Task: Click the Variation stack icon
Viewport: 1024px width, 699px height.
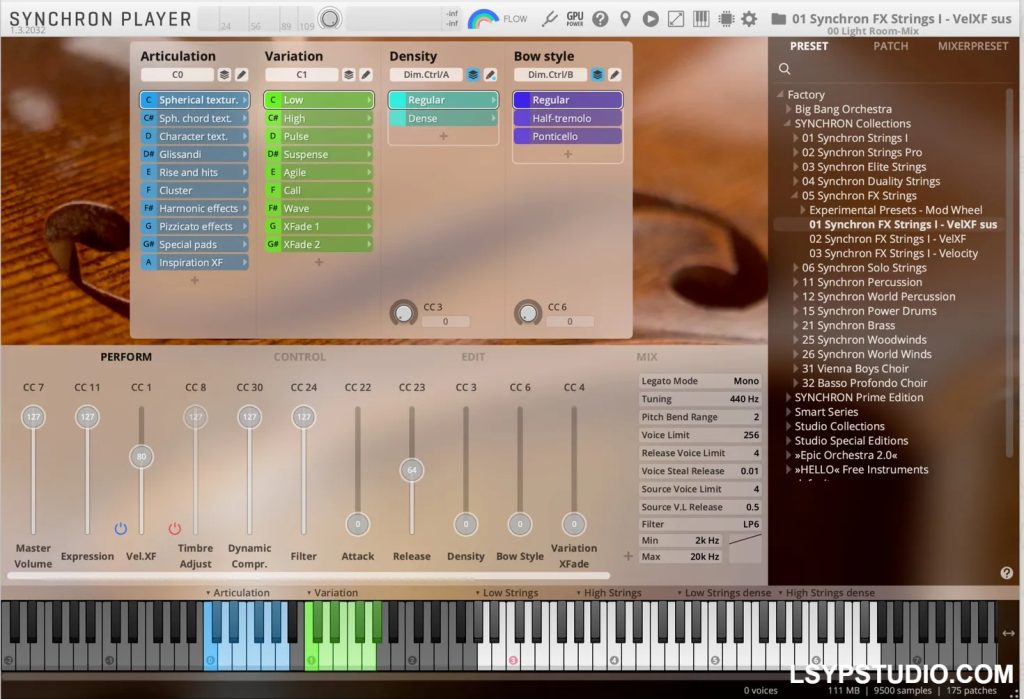Action: point(349,74)
